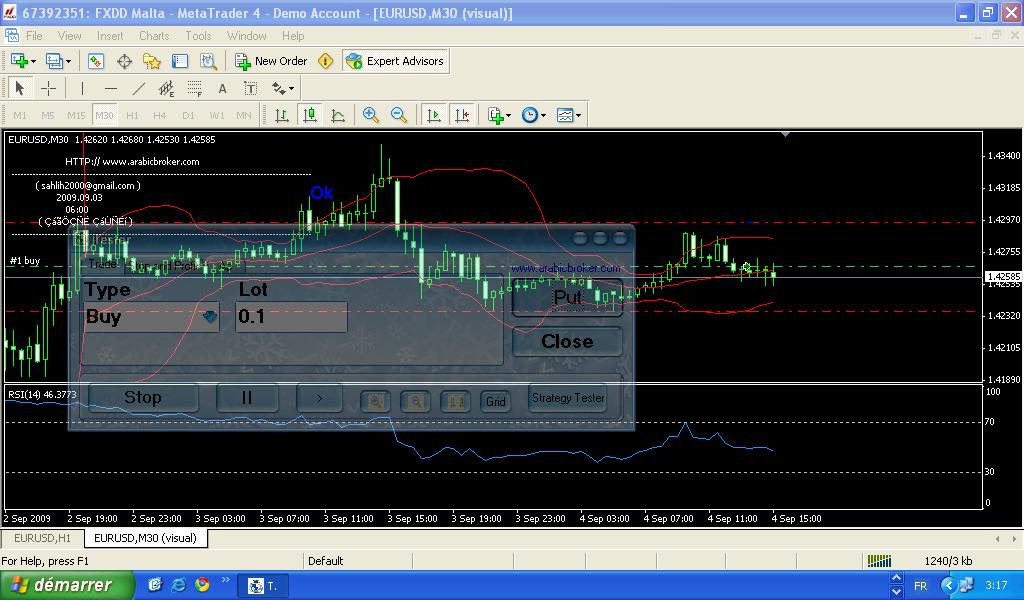
Task: Switch chart to Bar Chart mode
Action: click(282, 116)
